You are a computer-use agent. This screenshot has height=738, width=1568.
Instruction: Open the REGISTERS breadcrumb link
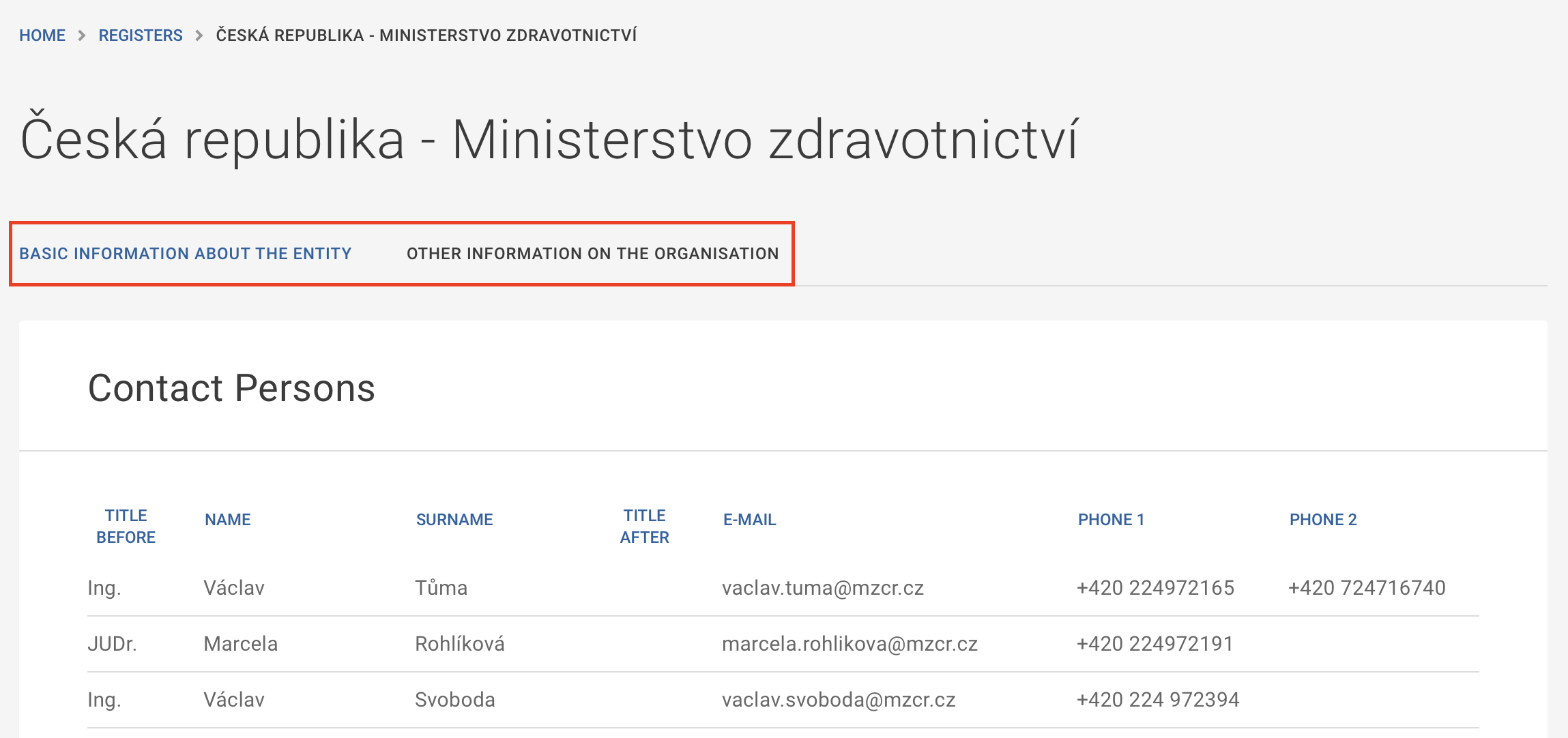(x=141, y=35)
